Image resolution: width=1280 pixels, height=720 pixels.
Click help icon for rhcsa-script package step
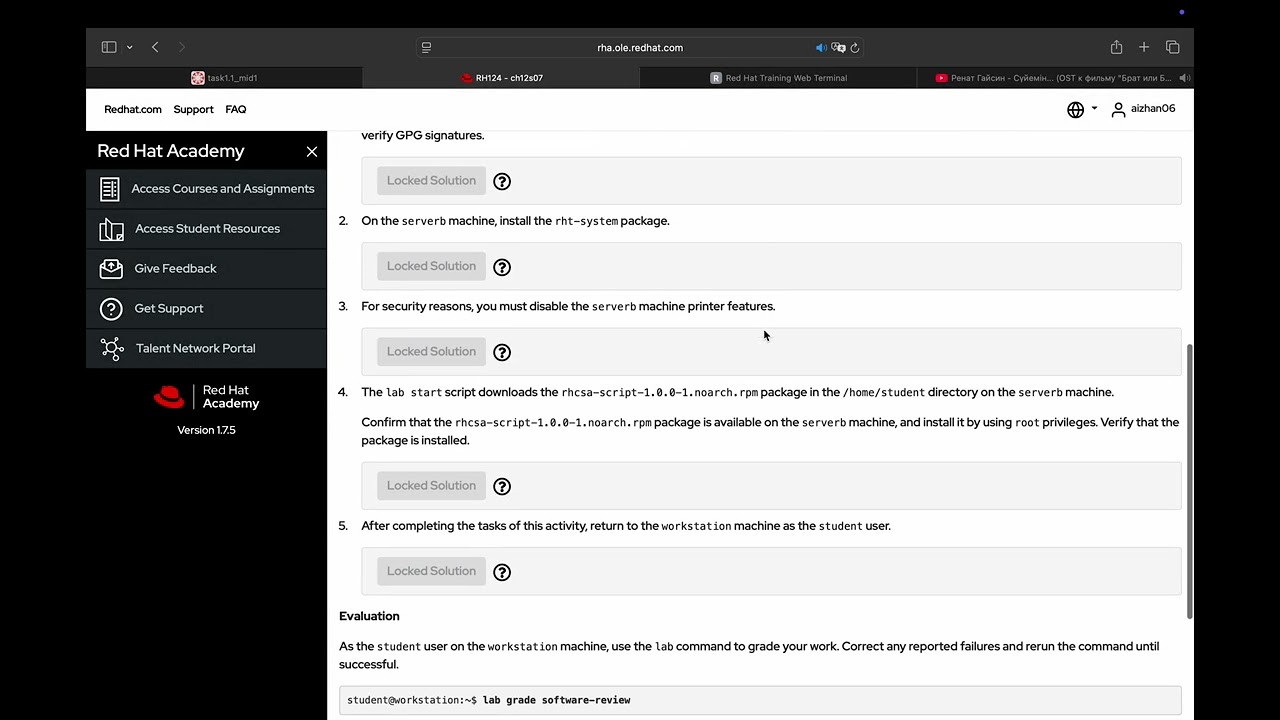pos(502,486)
